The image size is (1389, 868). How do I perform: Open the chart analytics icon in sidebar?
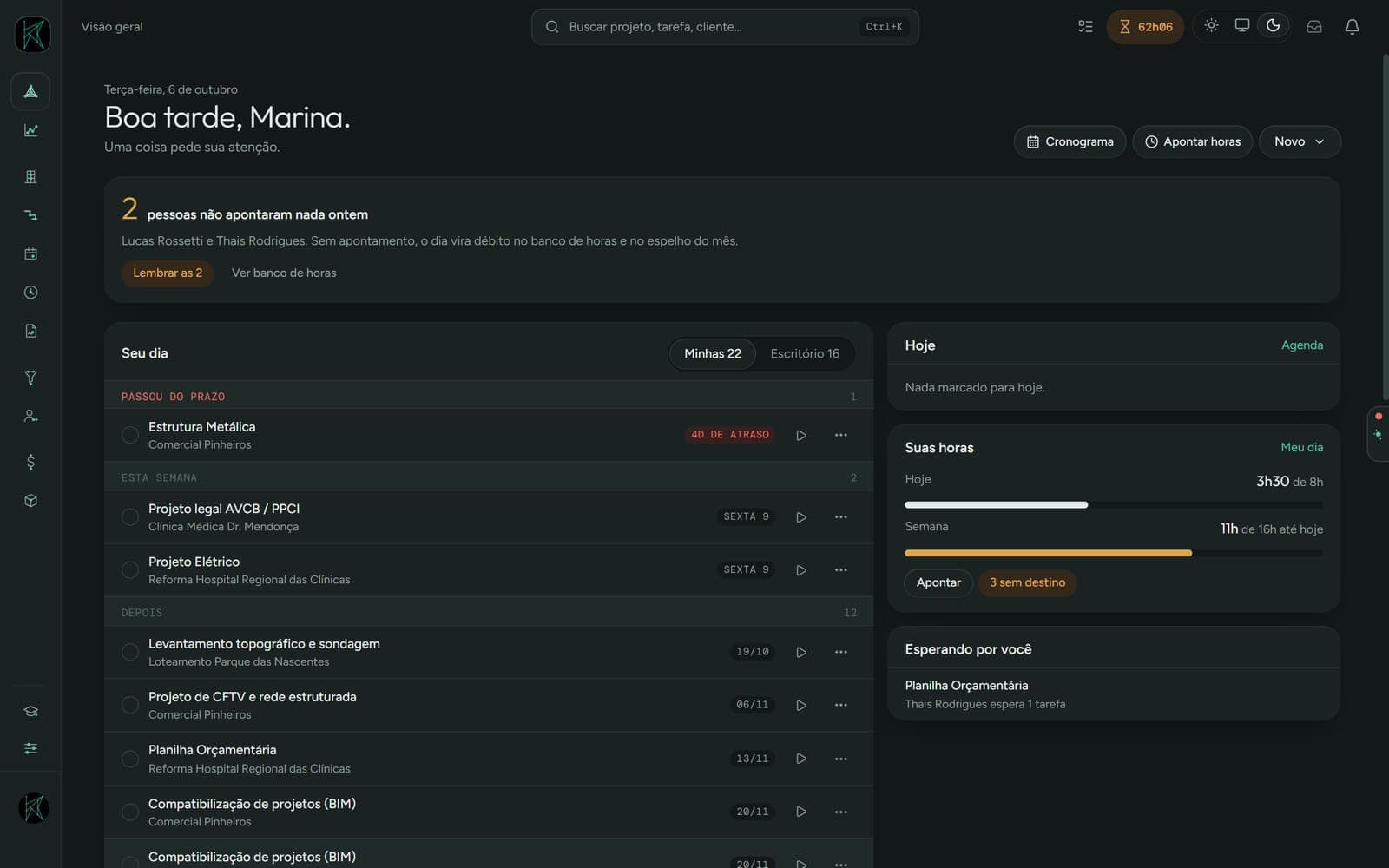(30, 130)
